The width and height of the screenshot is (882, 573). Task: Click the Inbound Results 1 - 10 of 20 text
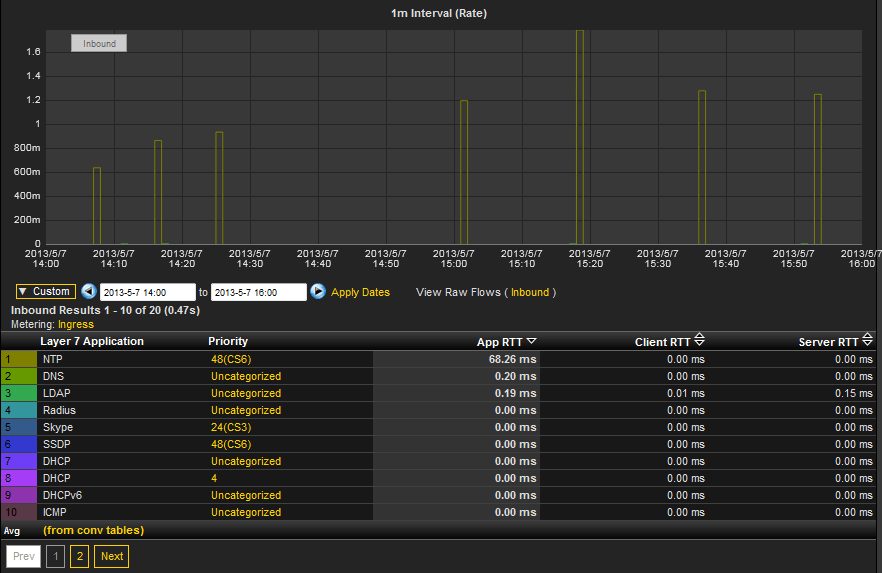[x=105, y=310]
